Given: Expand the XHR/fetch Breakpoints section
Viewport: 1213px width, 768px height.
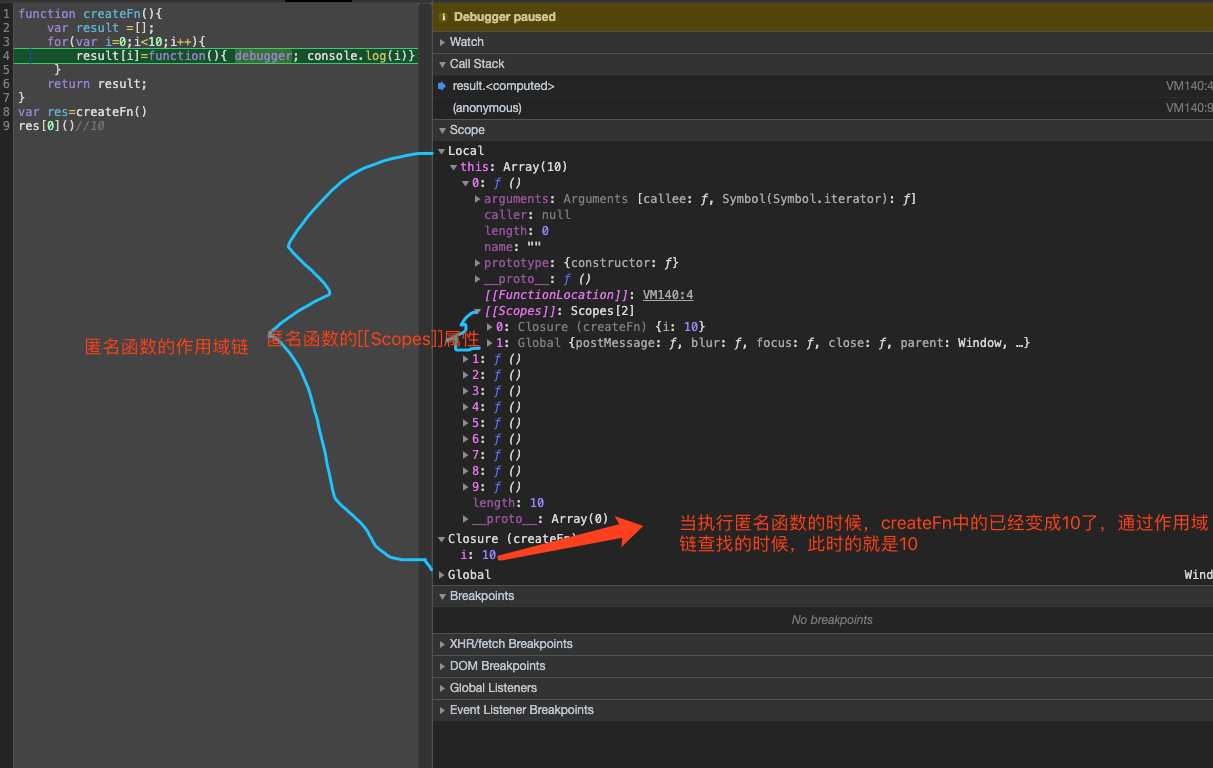Looking at the screenshot, I should pos(510,644).
